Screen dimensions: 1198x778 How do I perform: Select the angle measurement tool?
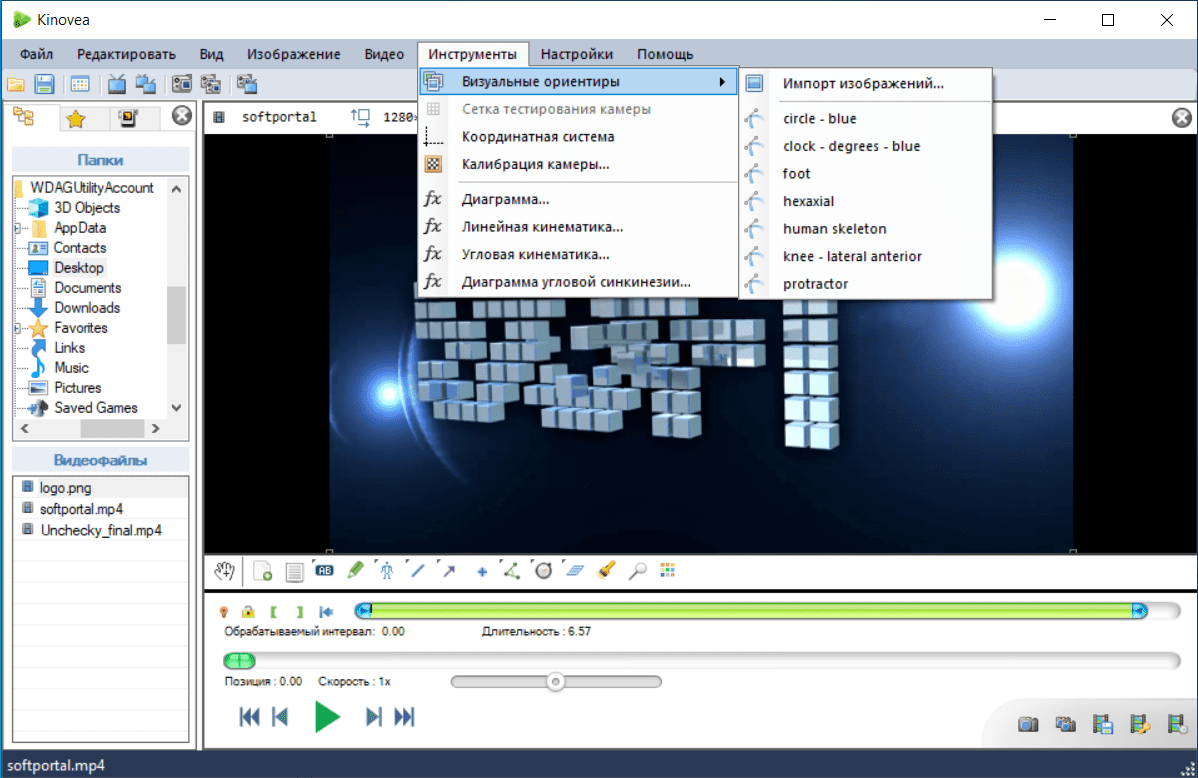[511, 570]
